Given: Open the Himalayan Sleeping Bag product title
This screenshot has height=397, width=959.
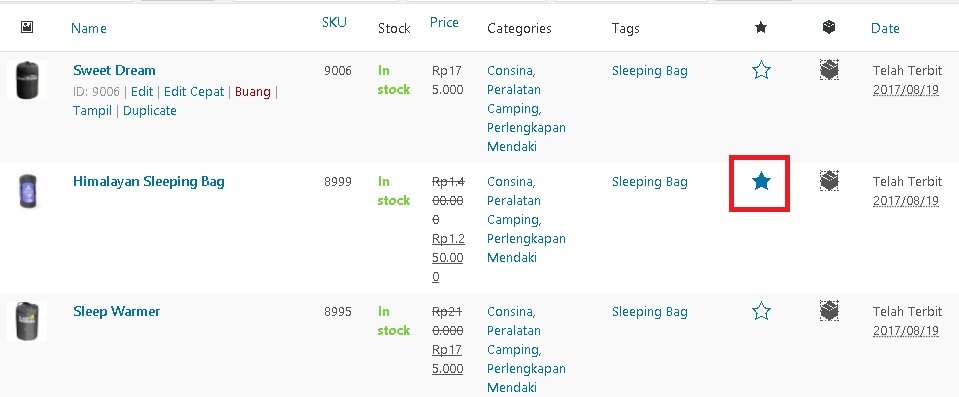Looking at the screenshot, I should [x=149, y=182].
